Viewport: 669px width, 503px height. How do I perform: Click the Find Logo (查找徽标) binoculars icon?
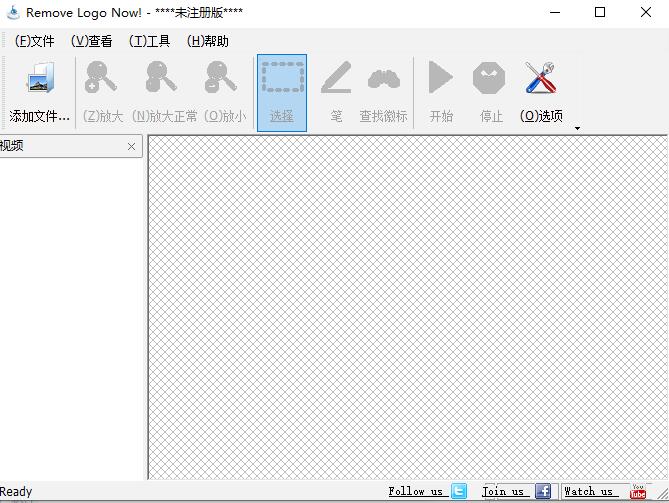(384, 79)
